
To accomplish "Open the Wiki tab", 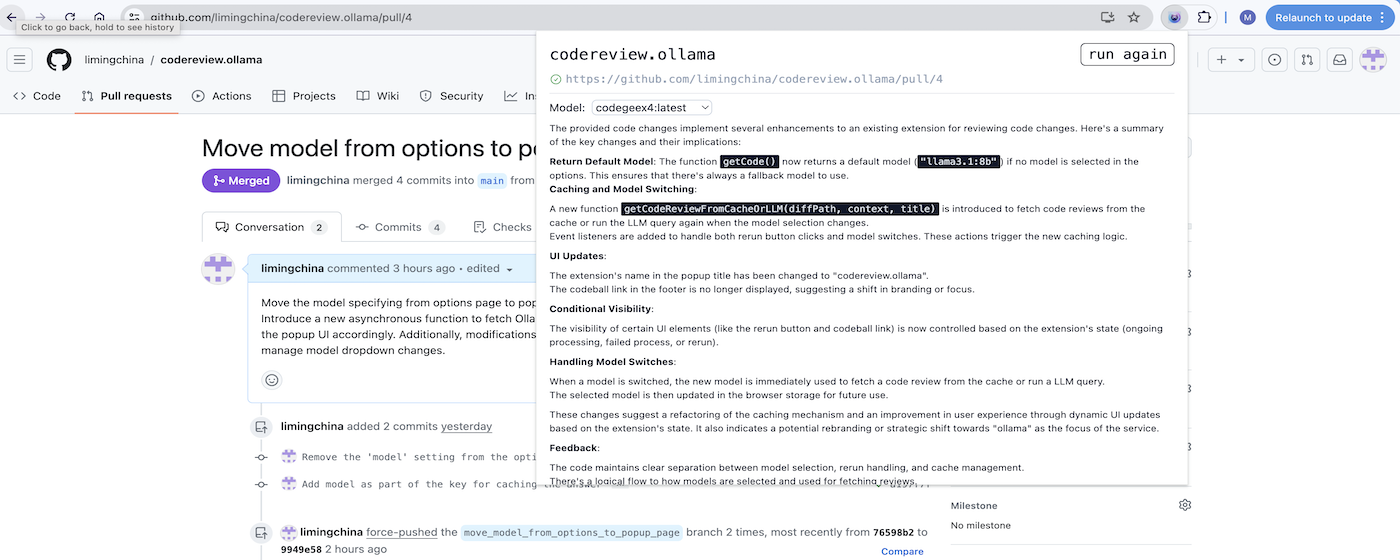I will pyautogui.click(x=377, y=96).
